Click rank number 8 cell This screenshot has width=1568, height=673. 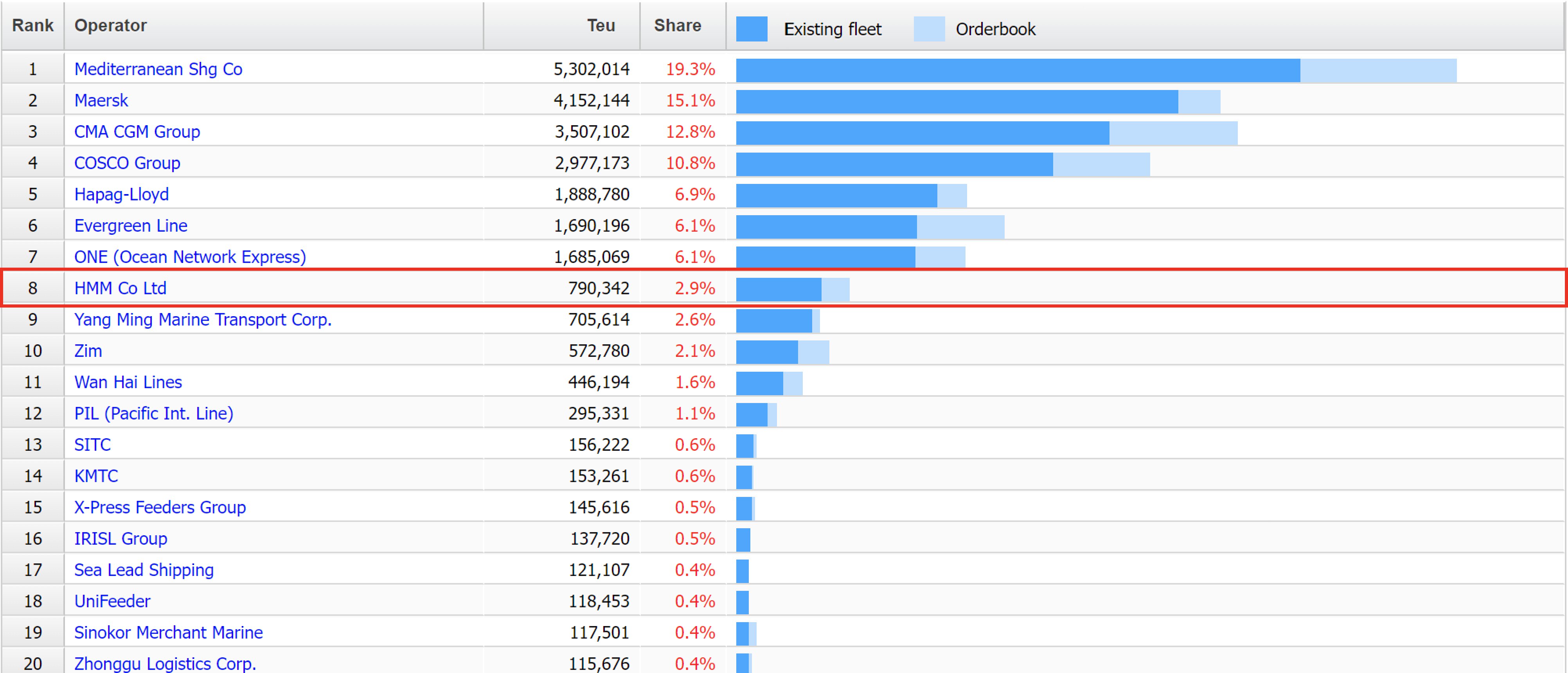[33, 289]
